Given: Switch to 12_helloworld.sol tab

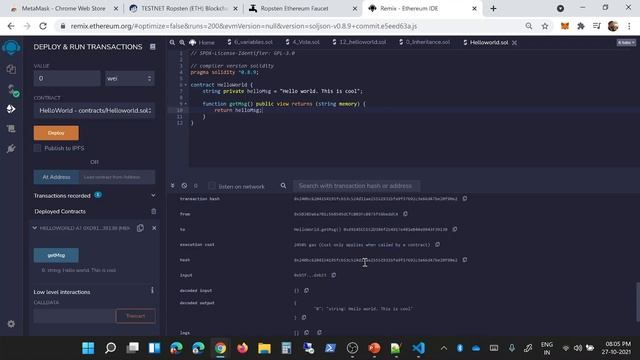Looking at the screenshot, I should [x=359, y=42].
